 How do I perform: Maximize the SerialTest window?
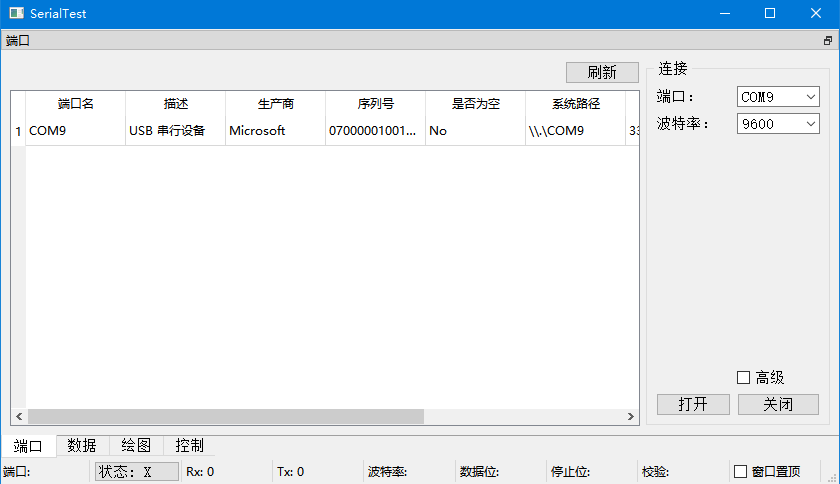(x=770, y=13)
